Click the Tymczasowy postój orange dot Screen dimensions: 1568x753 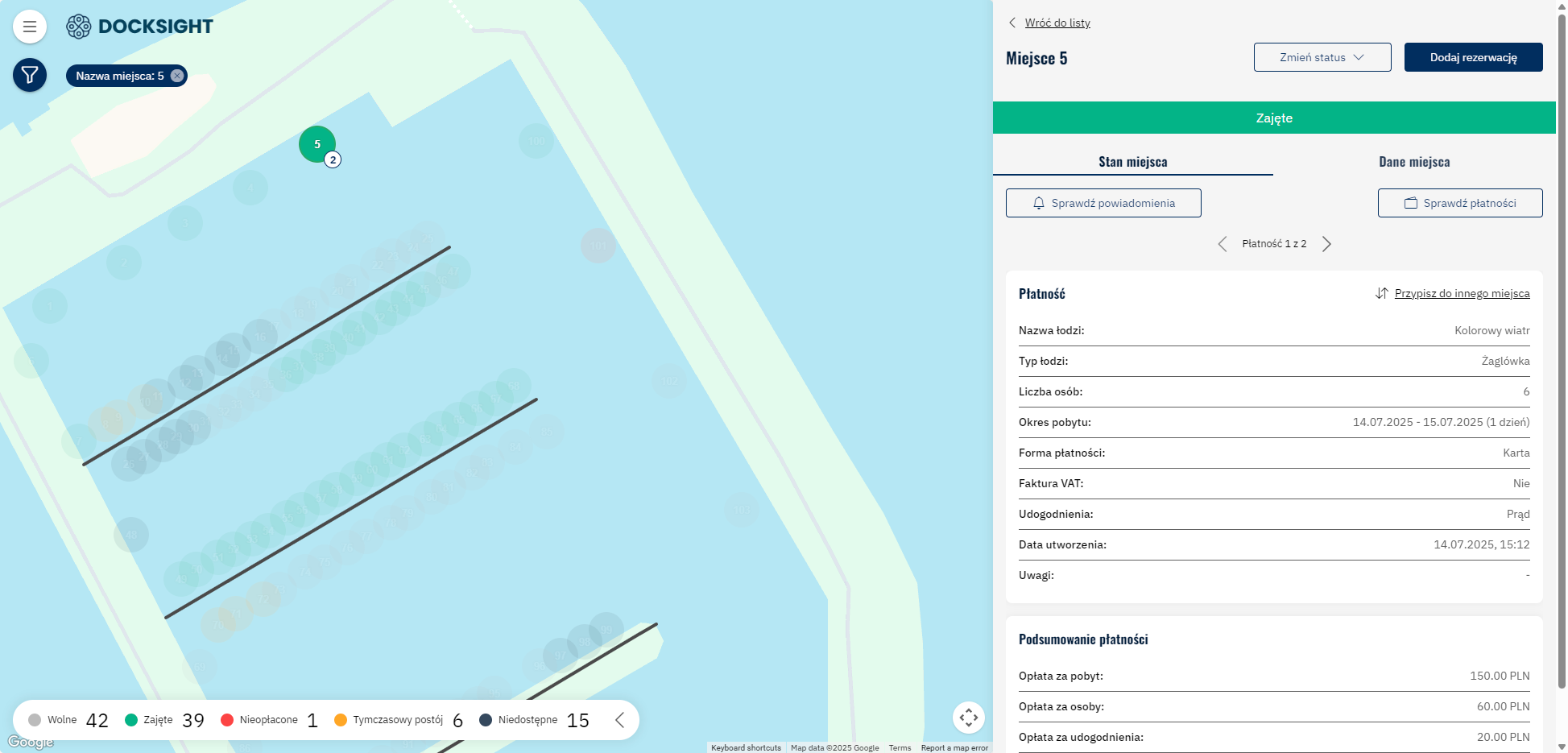341,720
